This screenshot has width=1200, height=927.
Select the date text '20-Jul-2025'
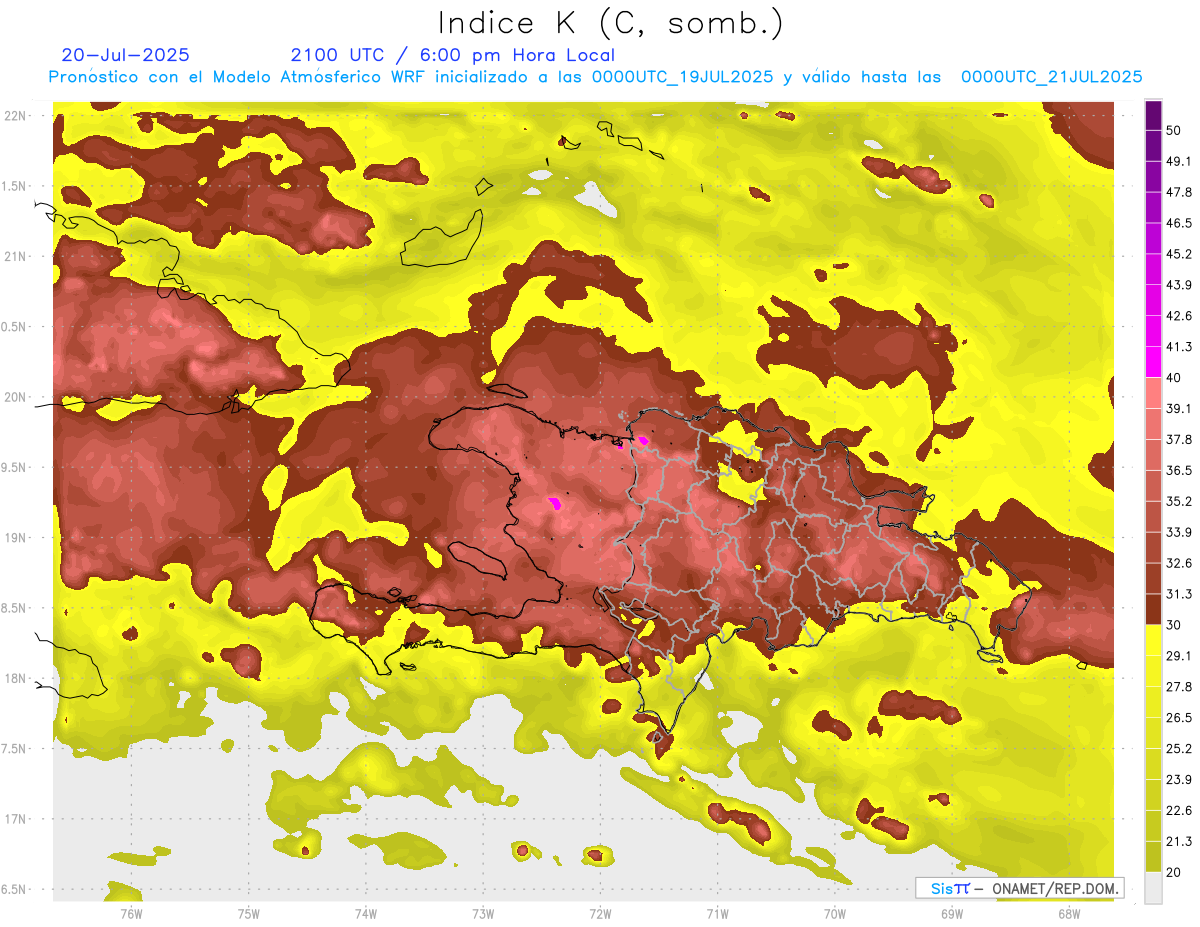tap(125, 55)
